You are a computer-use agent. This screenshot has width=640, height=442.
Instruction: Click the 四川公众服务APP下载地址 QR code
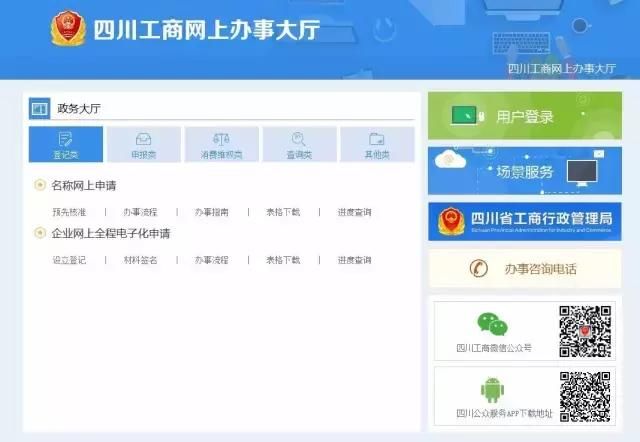585,396
